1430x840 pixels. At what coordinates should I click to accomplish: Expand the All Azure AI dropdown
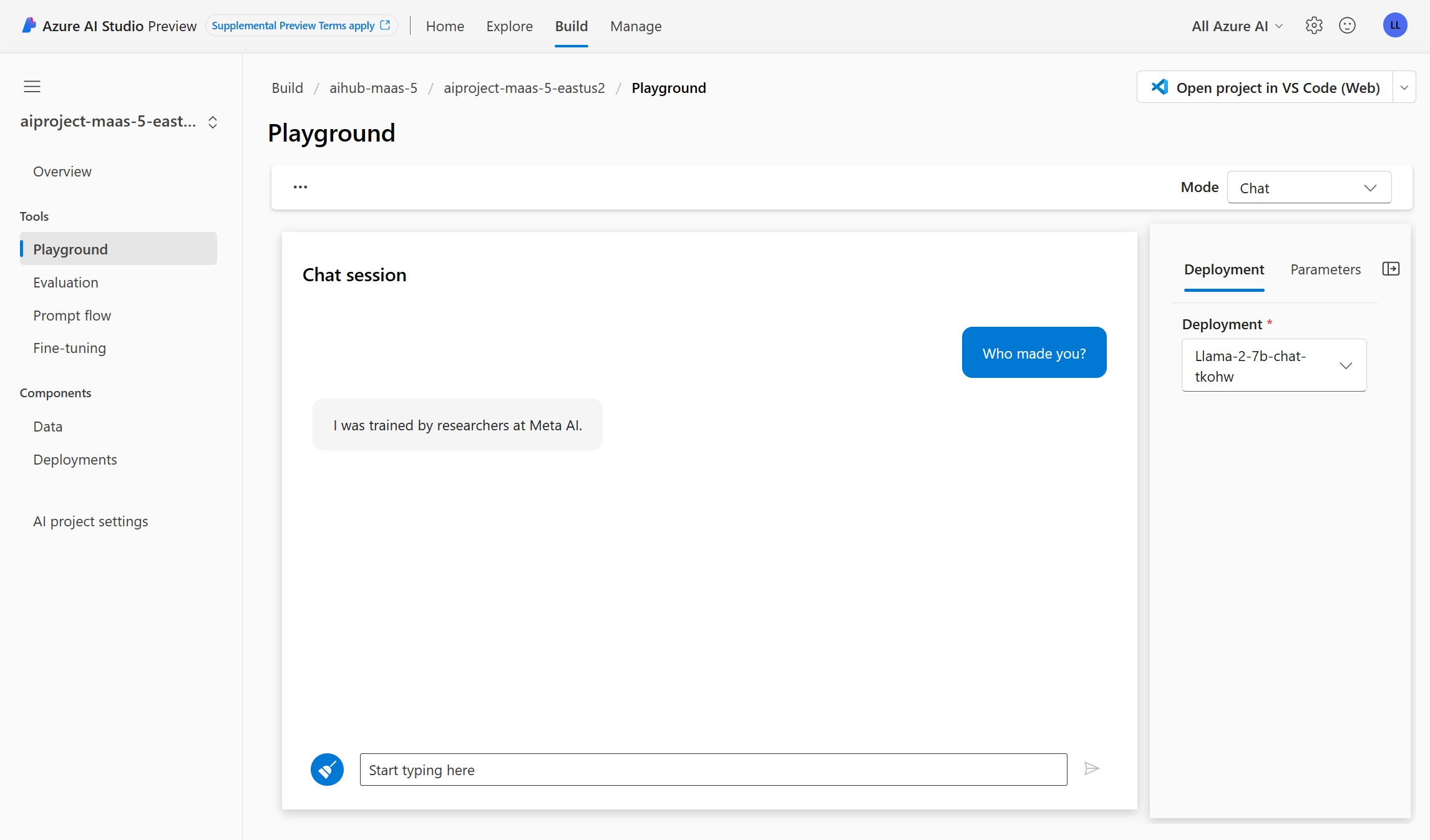1237,26
